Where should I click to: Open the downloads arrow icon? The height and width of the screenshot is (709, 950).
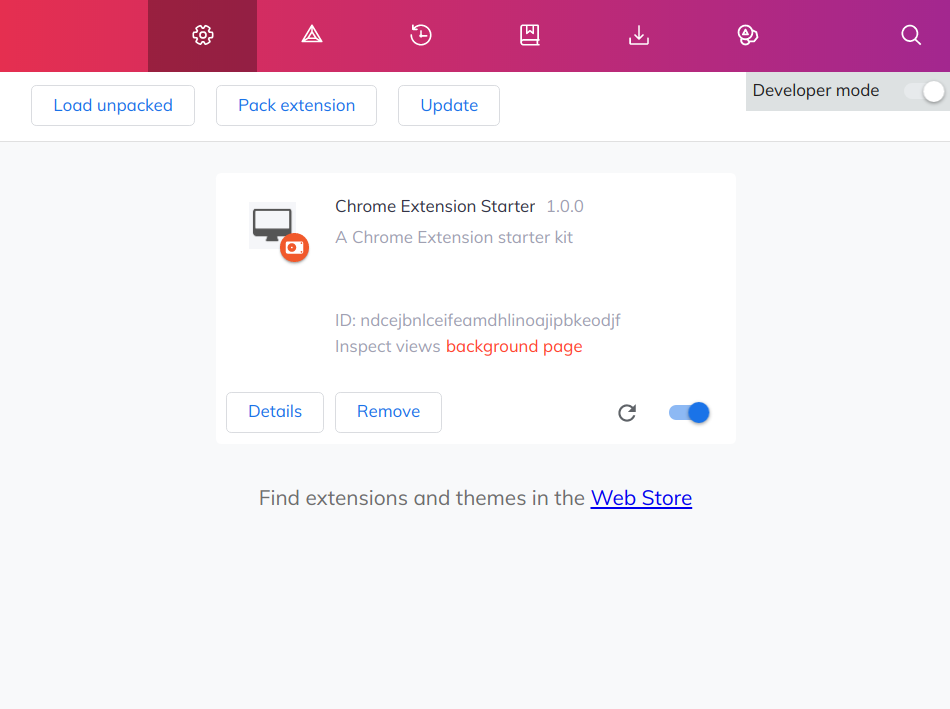click(x=639, y=35)
